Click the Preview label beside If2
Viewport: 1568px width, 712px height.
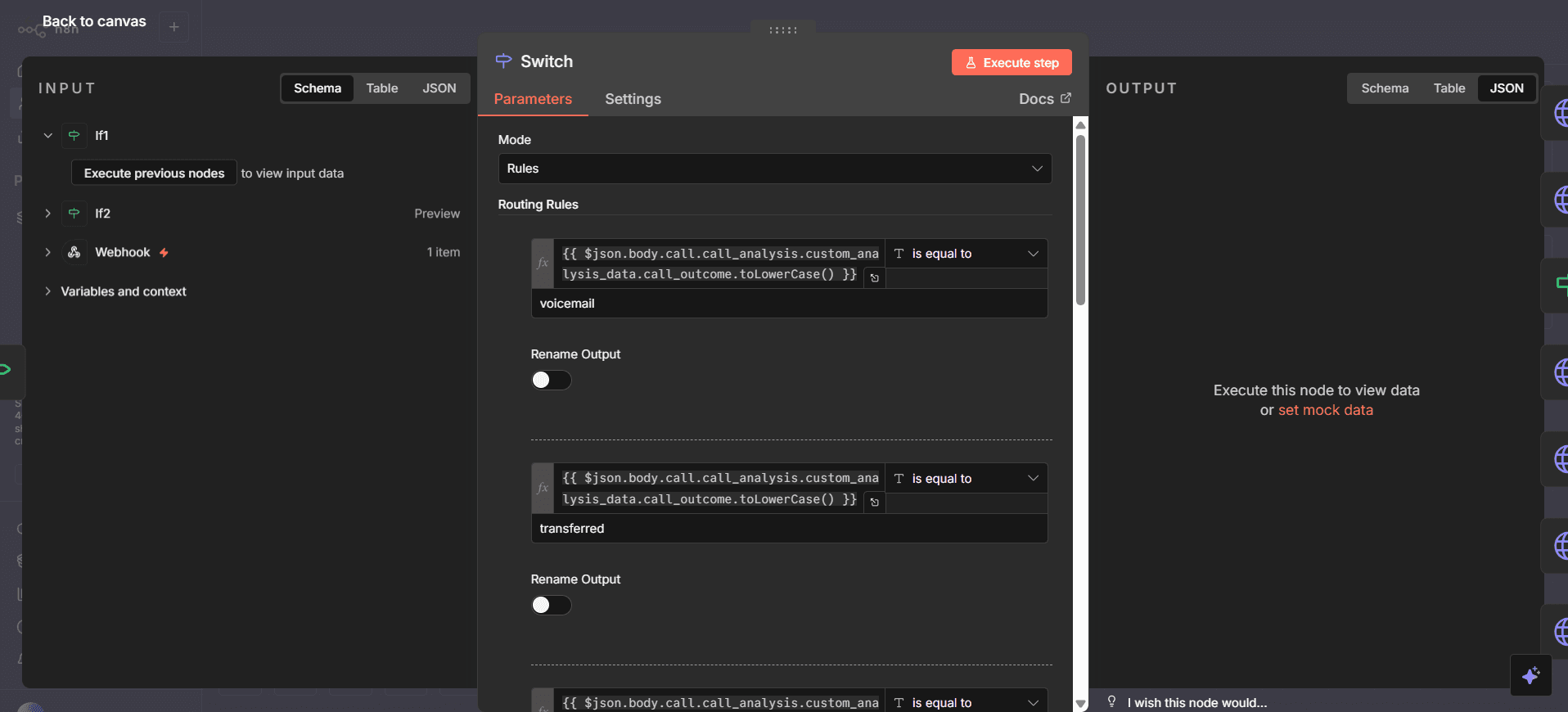(437, 214)
